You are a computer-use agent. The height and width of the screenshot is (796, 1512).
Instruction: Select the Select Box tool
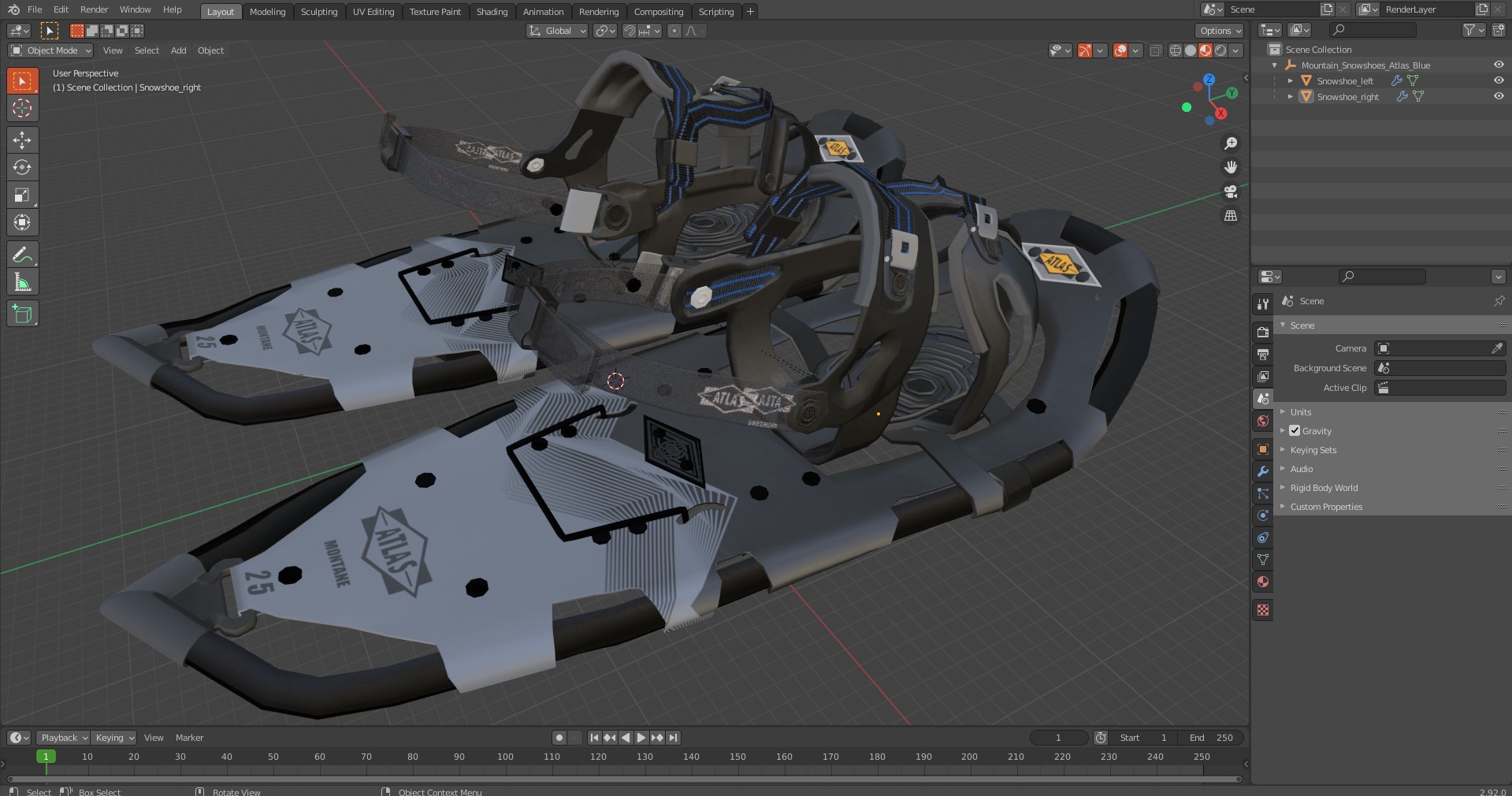(x=23, y=81)
